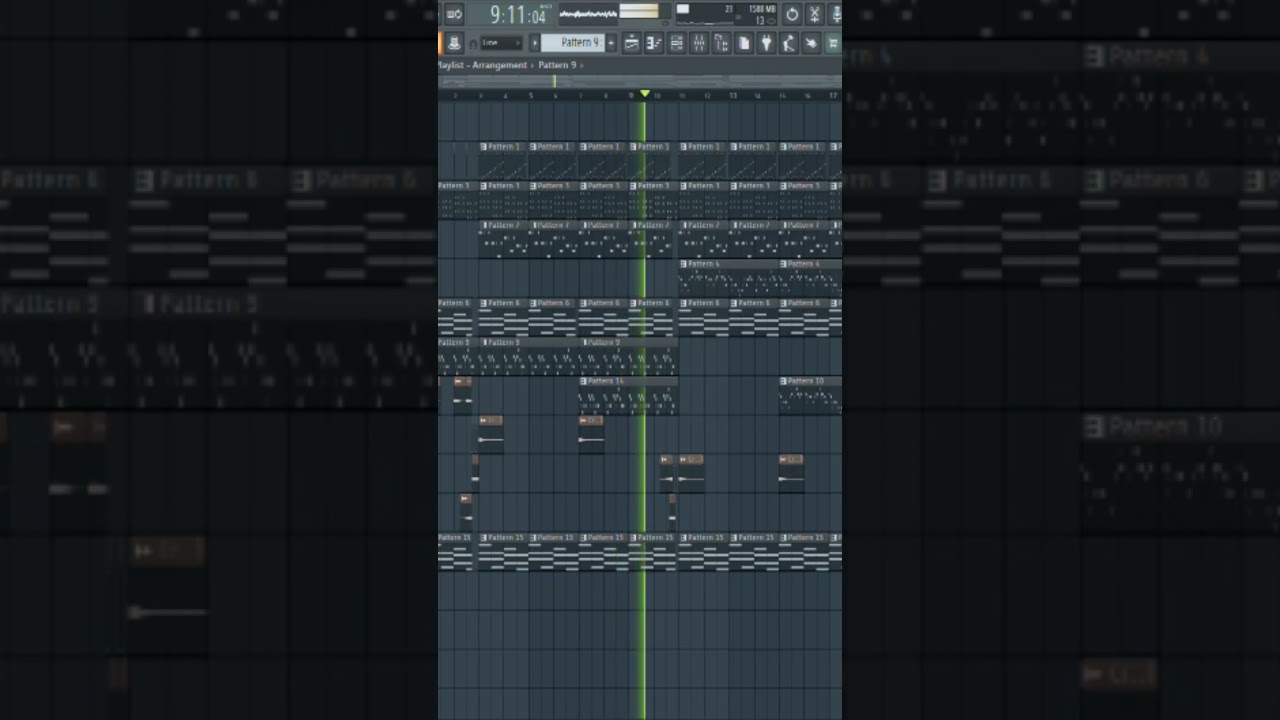Click the one-click audio recording icon
This screenshot has width=1280, height=720.
tap(811, 43)
